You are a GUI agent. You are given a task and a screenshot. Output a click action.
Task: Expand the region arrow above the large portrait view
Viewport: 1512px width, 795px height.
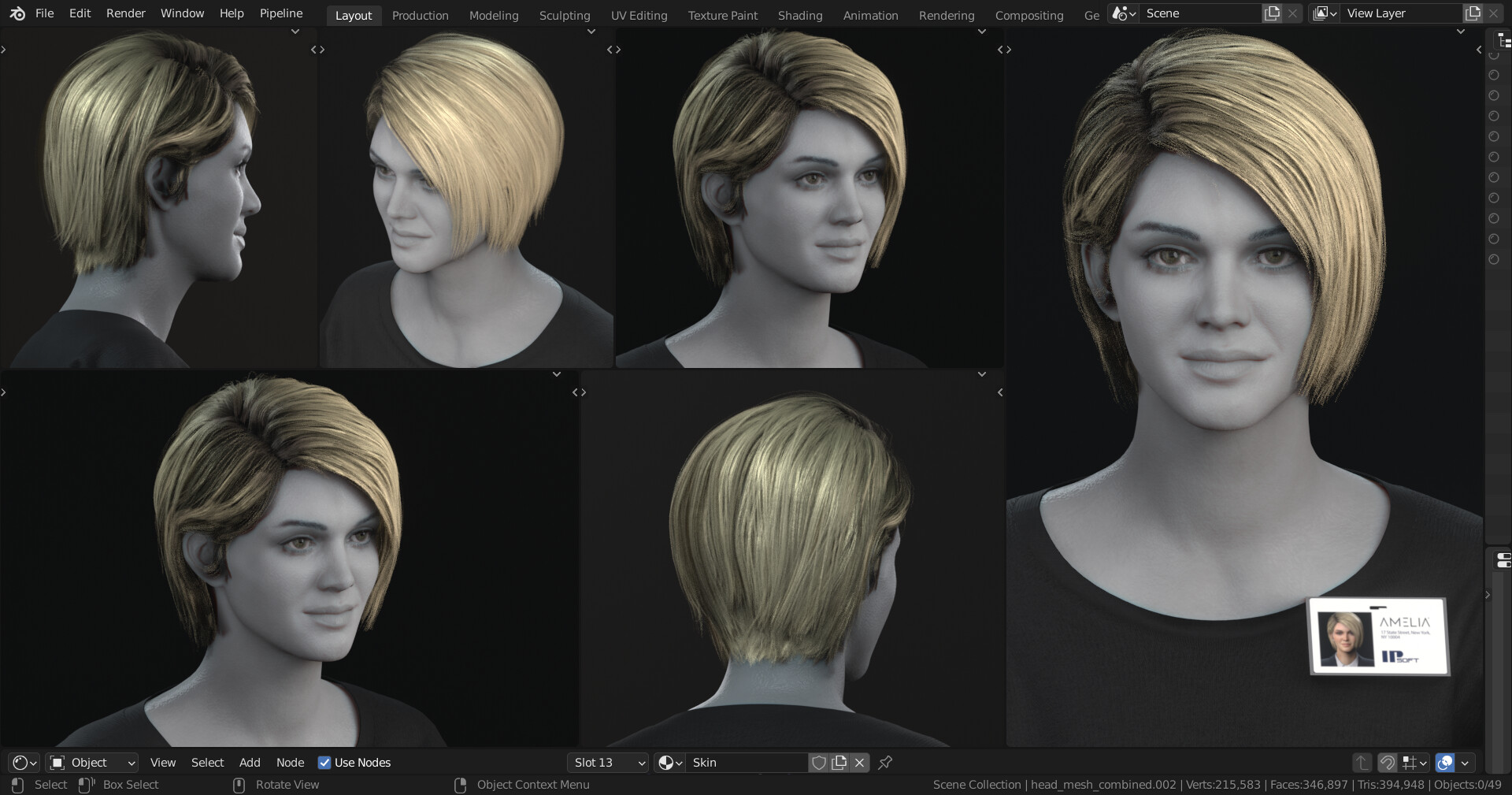1461,32
